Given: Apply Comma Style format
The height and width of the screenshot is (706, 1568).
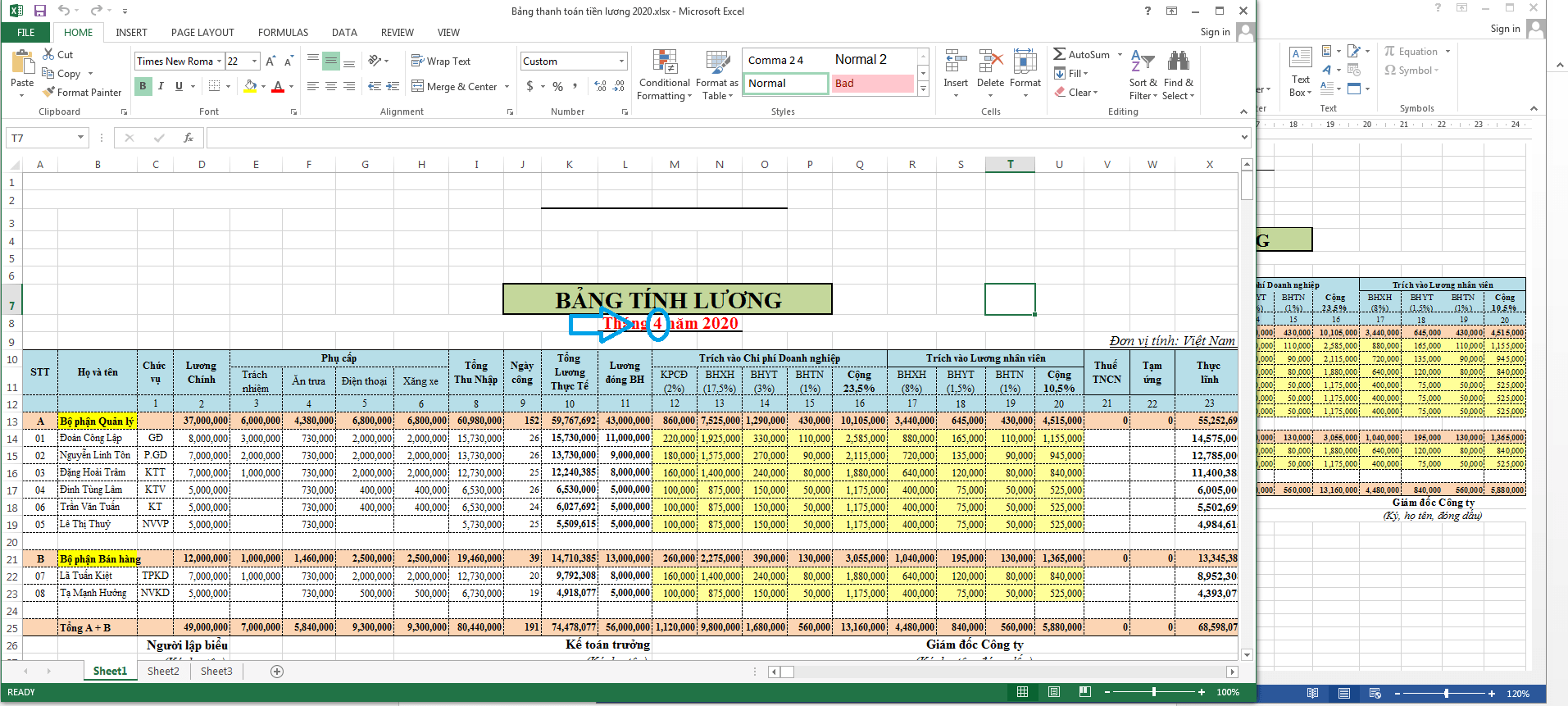Looking at the screenshot, I should pos(575,85).
